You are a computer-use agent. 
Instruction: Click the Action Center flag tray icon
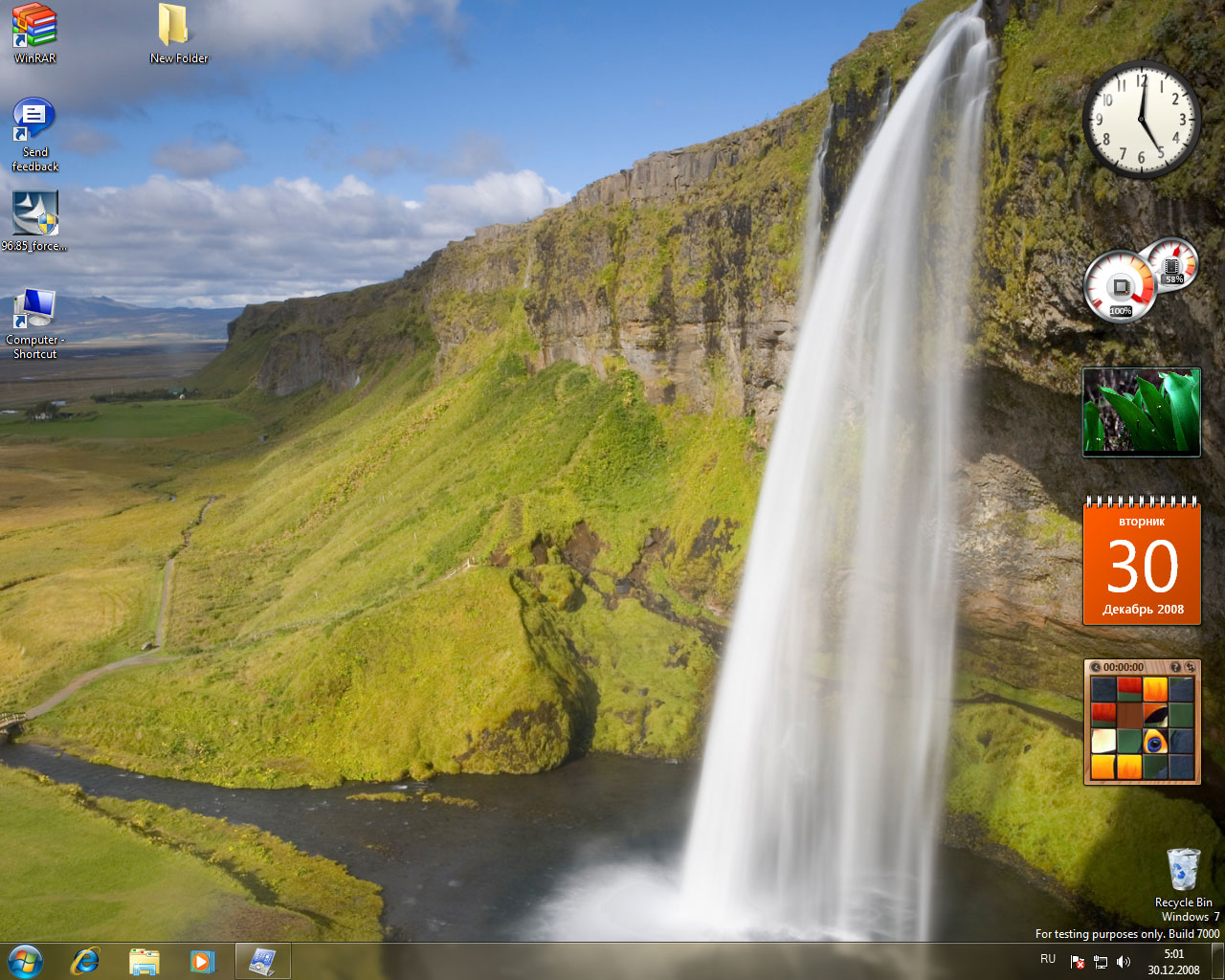1078,962
